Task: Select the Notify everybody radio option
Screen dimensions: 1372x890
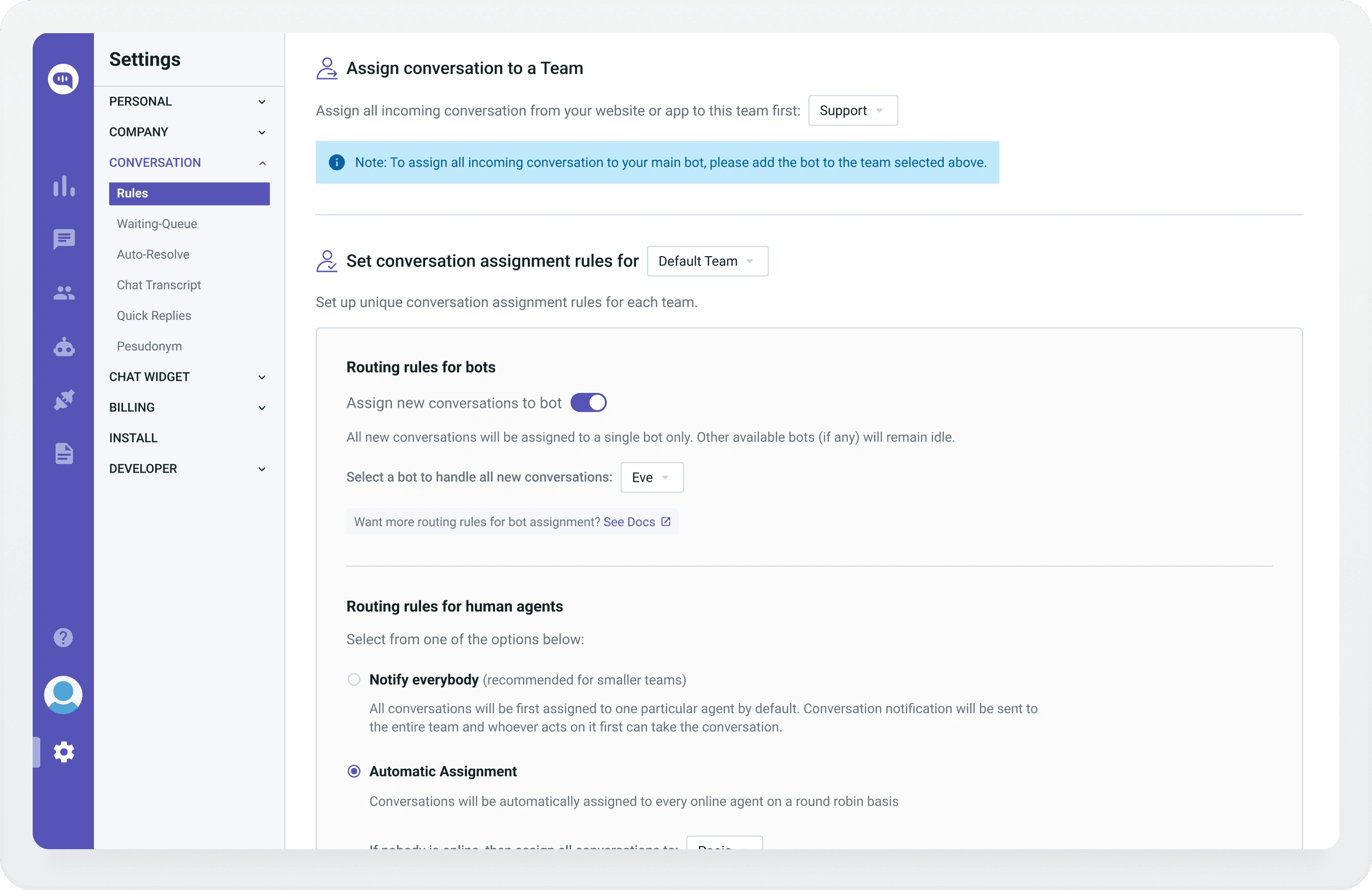Action: [x=354, y=680]
